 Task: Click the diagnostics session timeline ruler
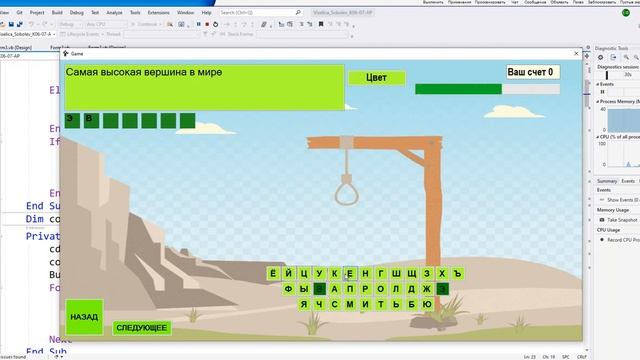tap(617, 75)
